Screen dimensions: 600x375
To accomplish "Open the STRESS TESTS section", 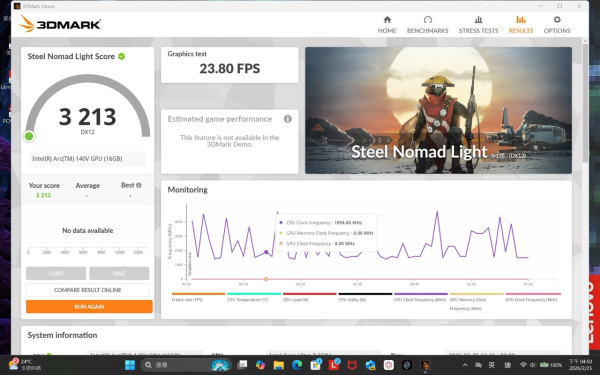I will click(x=478, y=25).
